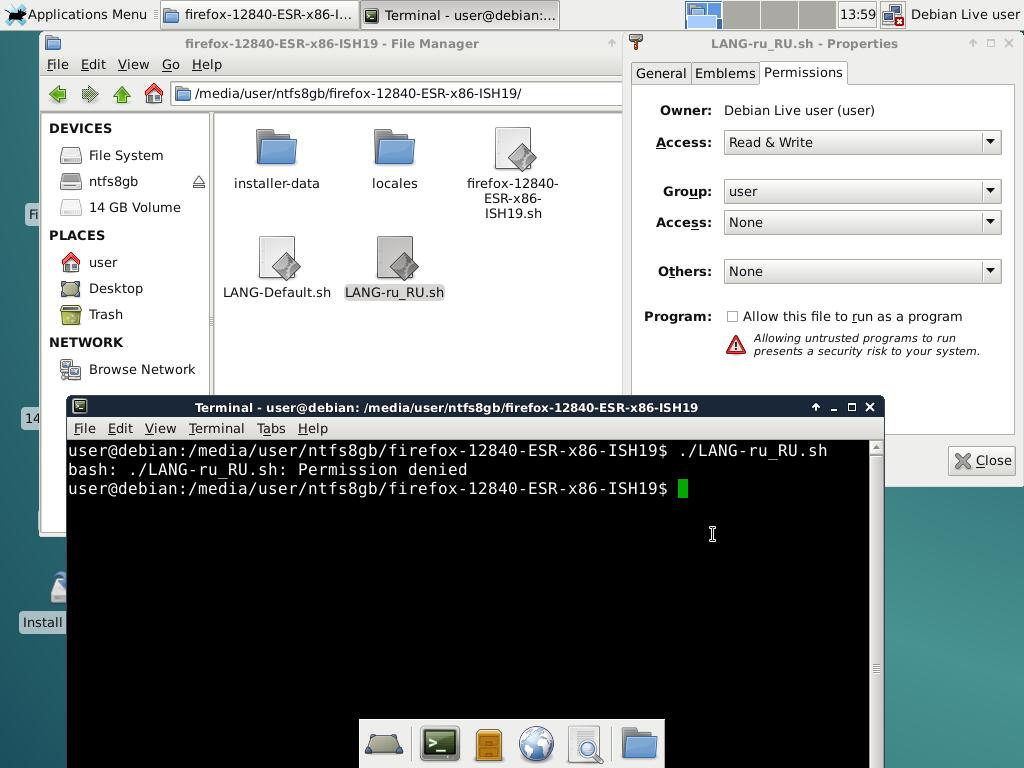
Task: Switch to General tab in Properties
Action: 661,73
